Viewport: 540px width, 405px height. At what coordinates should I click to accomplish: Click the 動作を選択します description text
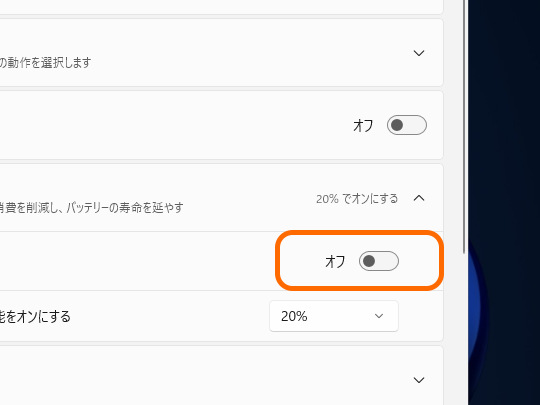coord(45,63)
